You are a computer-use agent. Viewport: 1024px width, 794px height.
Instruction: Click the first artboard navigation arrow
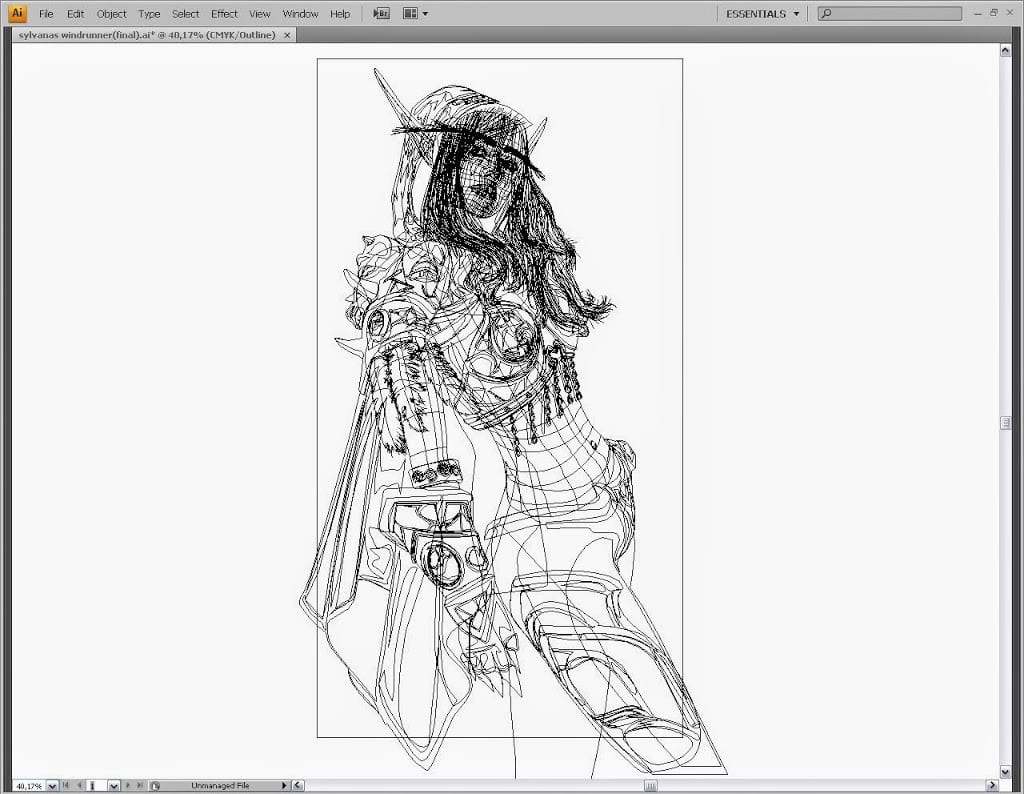click(66, 786)
